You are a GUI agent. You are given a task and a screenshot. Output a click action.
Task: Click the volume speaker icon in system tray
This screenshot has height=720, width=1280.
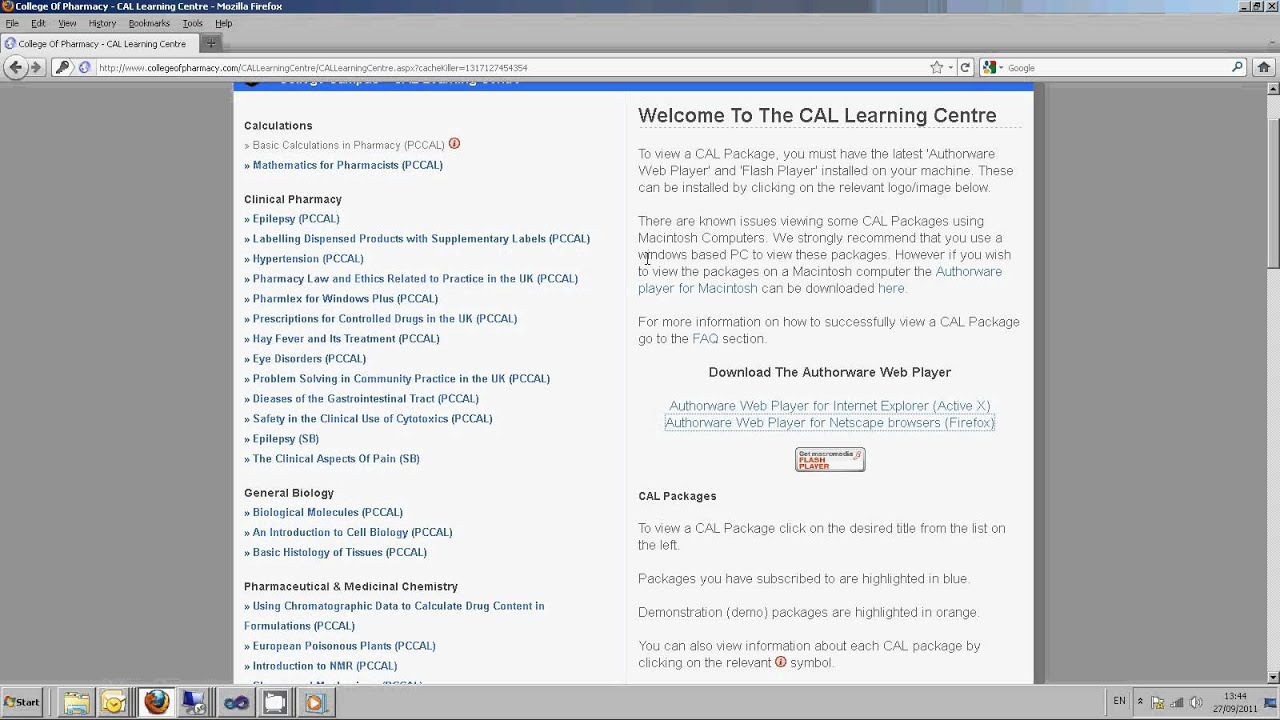(x=1196, y=702)
